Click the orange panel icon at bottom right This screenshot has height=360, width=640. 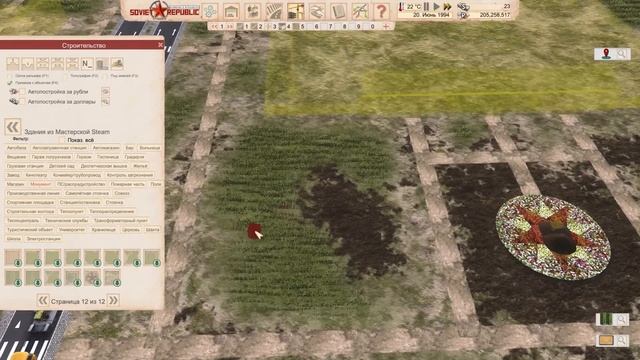pos(606,340)
